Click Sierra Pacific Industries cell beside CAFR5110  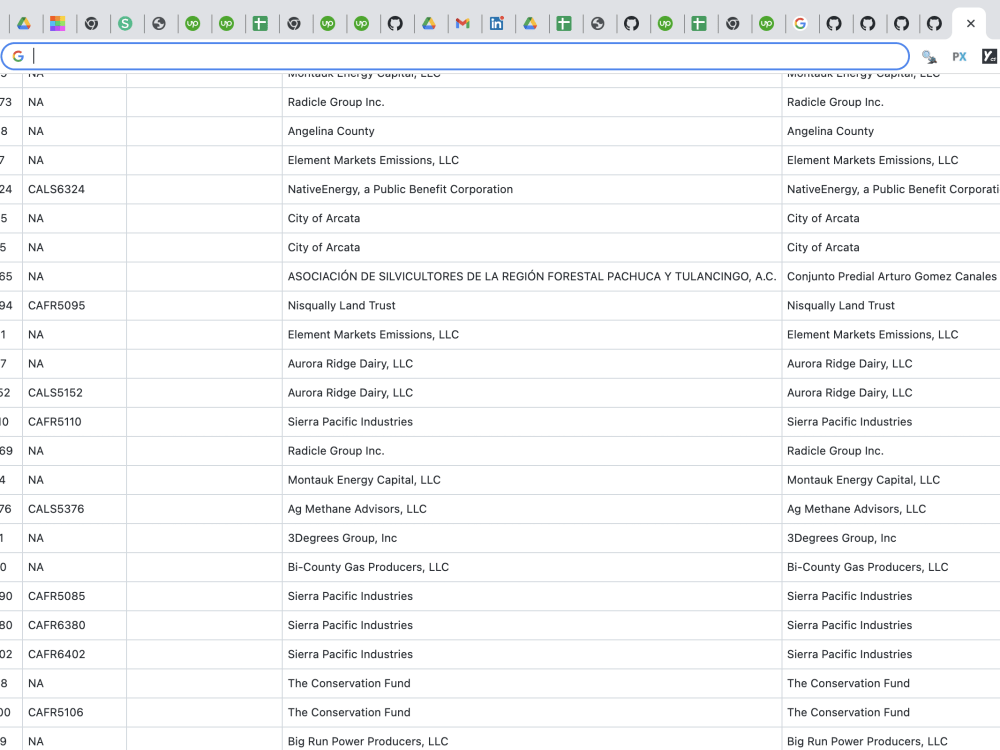[532, 422]
